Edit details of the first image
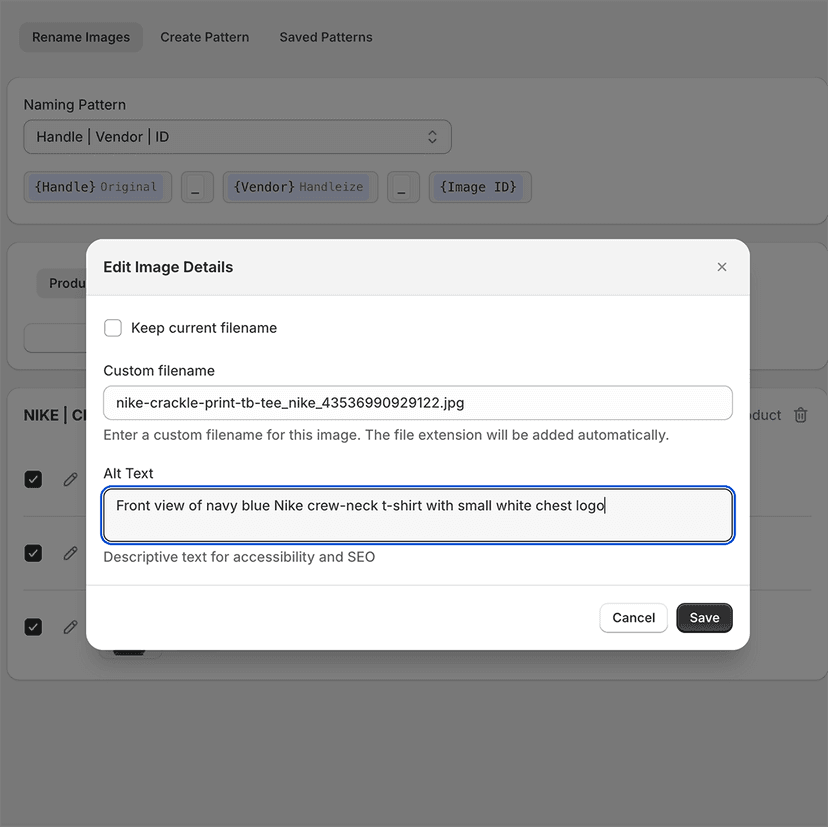This screenshot has height=827, width=828. [70, 479]
